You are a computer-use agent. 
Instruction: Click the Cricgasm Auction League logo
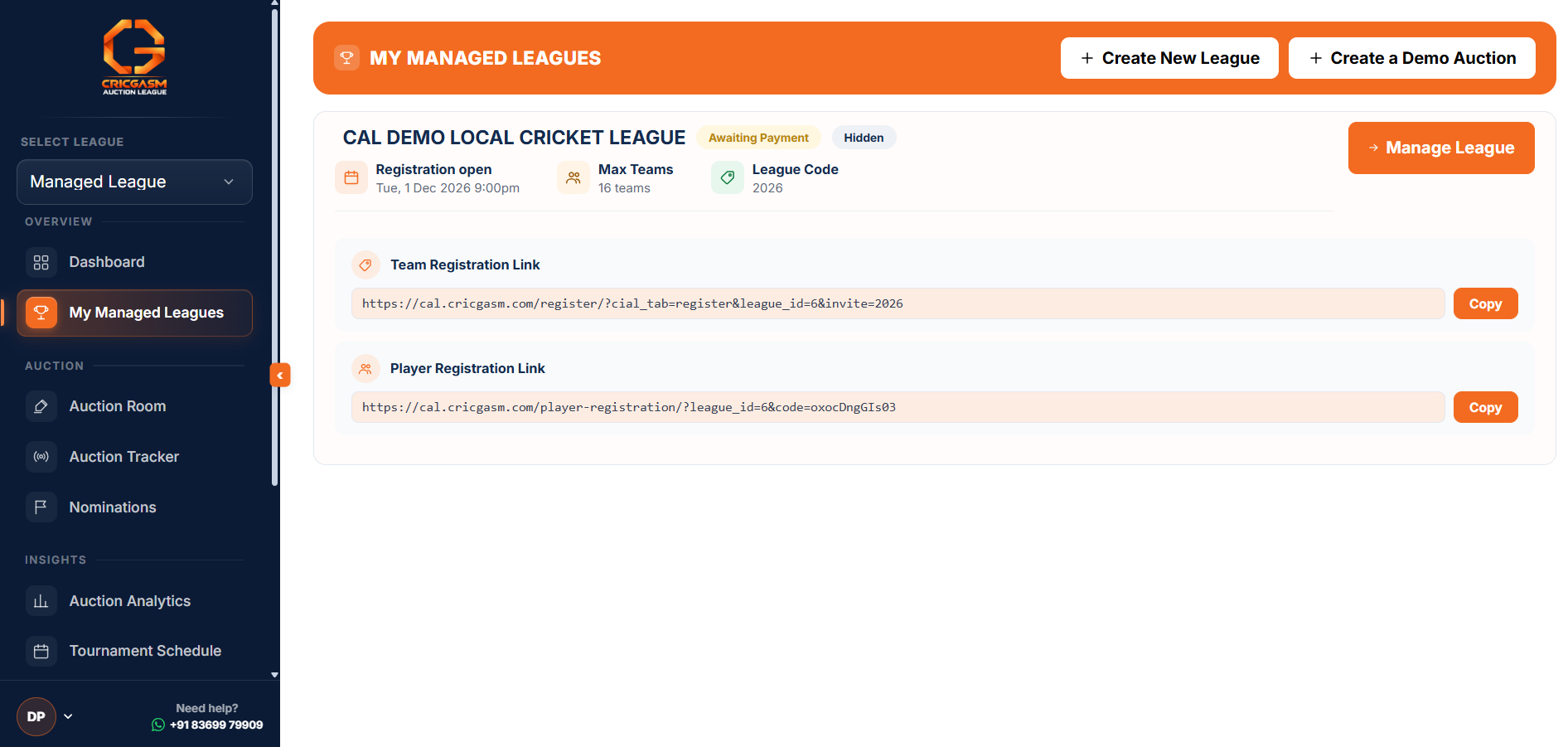click(134, 57)
